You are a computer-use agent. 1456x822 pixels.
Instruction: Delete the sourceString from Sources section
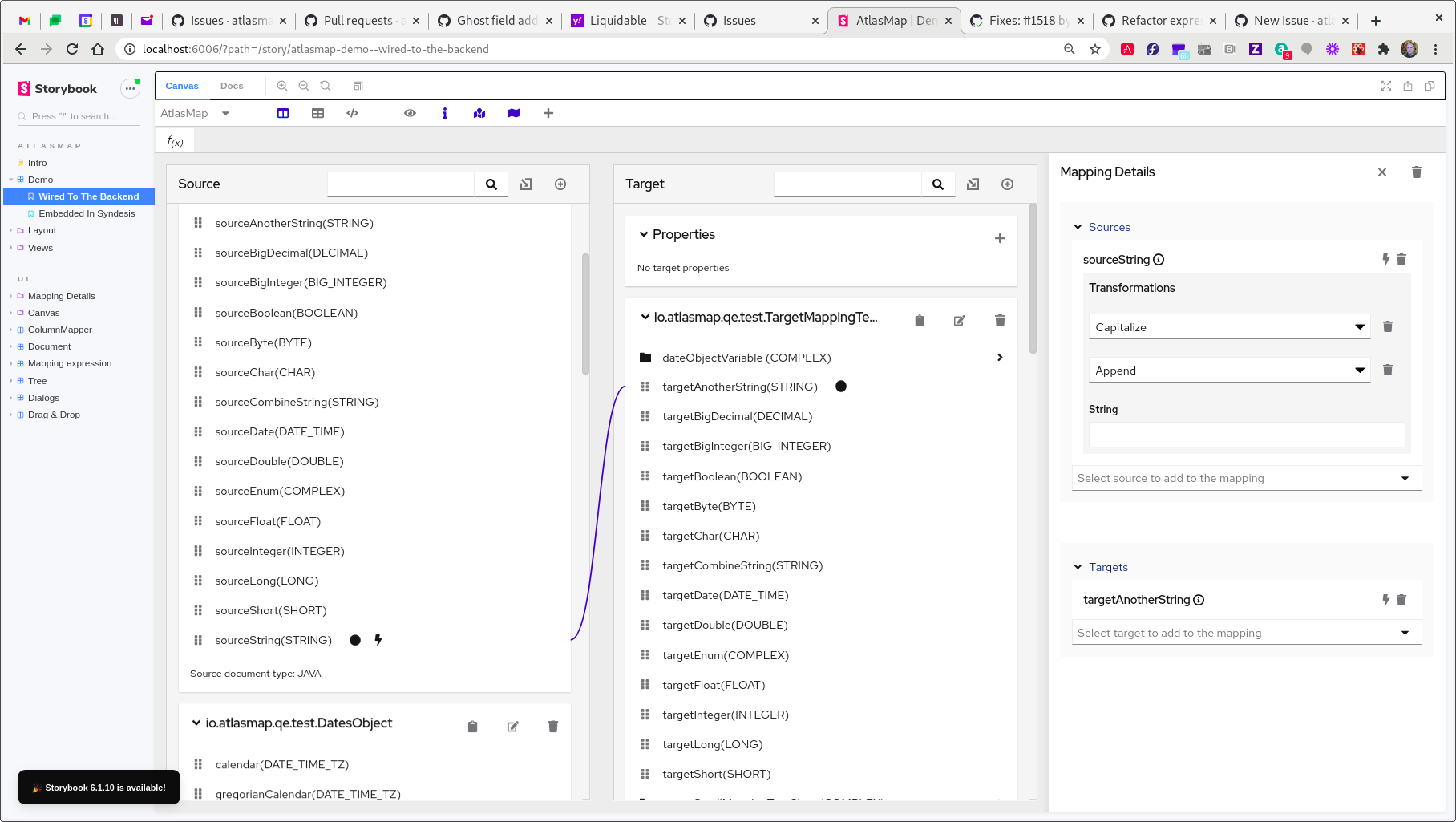coord(1401,259)
